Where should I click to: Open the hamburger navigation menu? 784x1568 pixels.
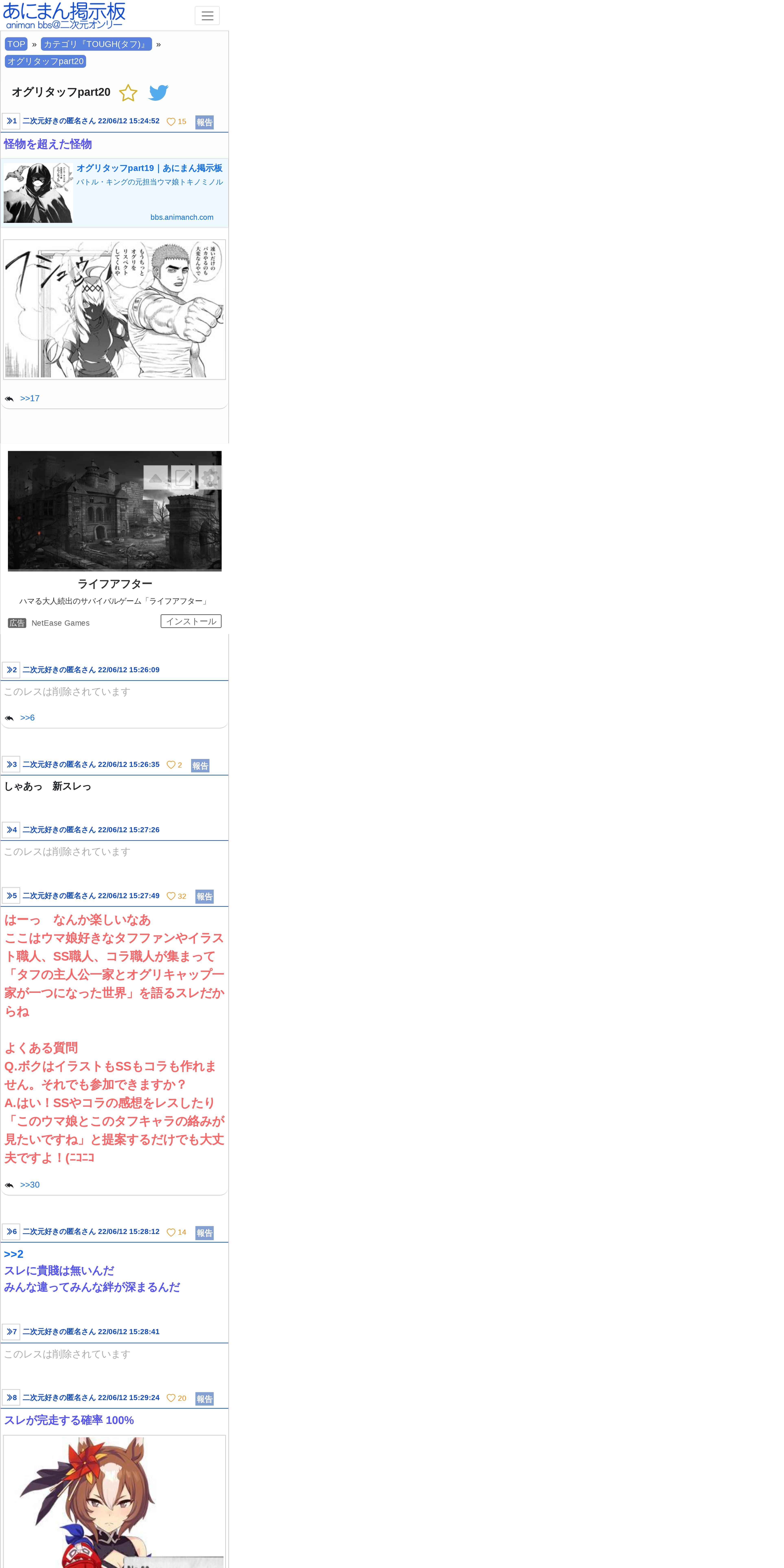point(207,16)
